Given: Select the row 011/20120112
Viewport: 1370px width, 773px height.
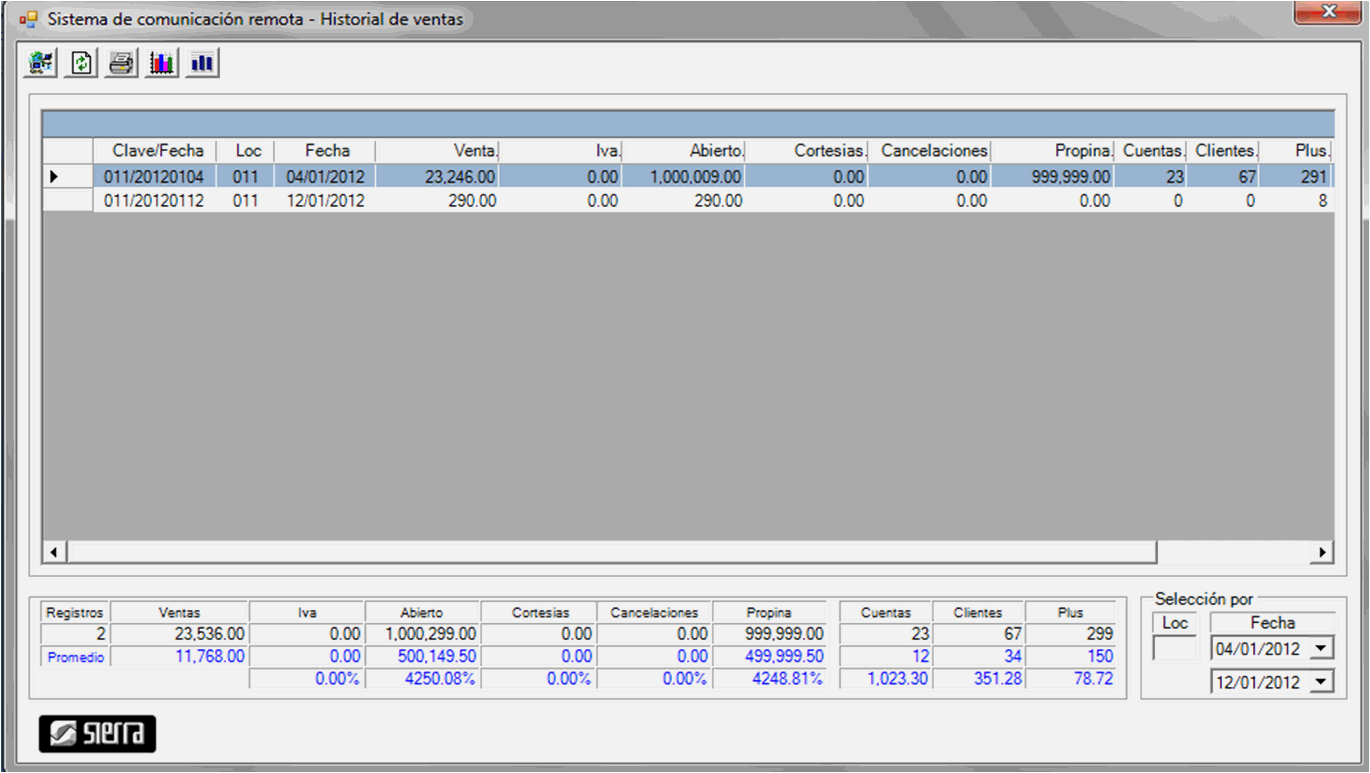Looking at the screenshot, I should pos(154,201).
